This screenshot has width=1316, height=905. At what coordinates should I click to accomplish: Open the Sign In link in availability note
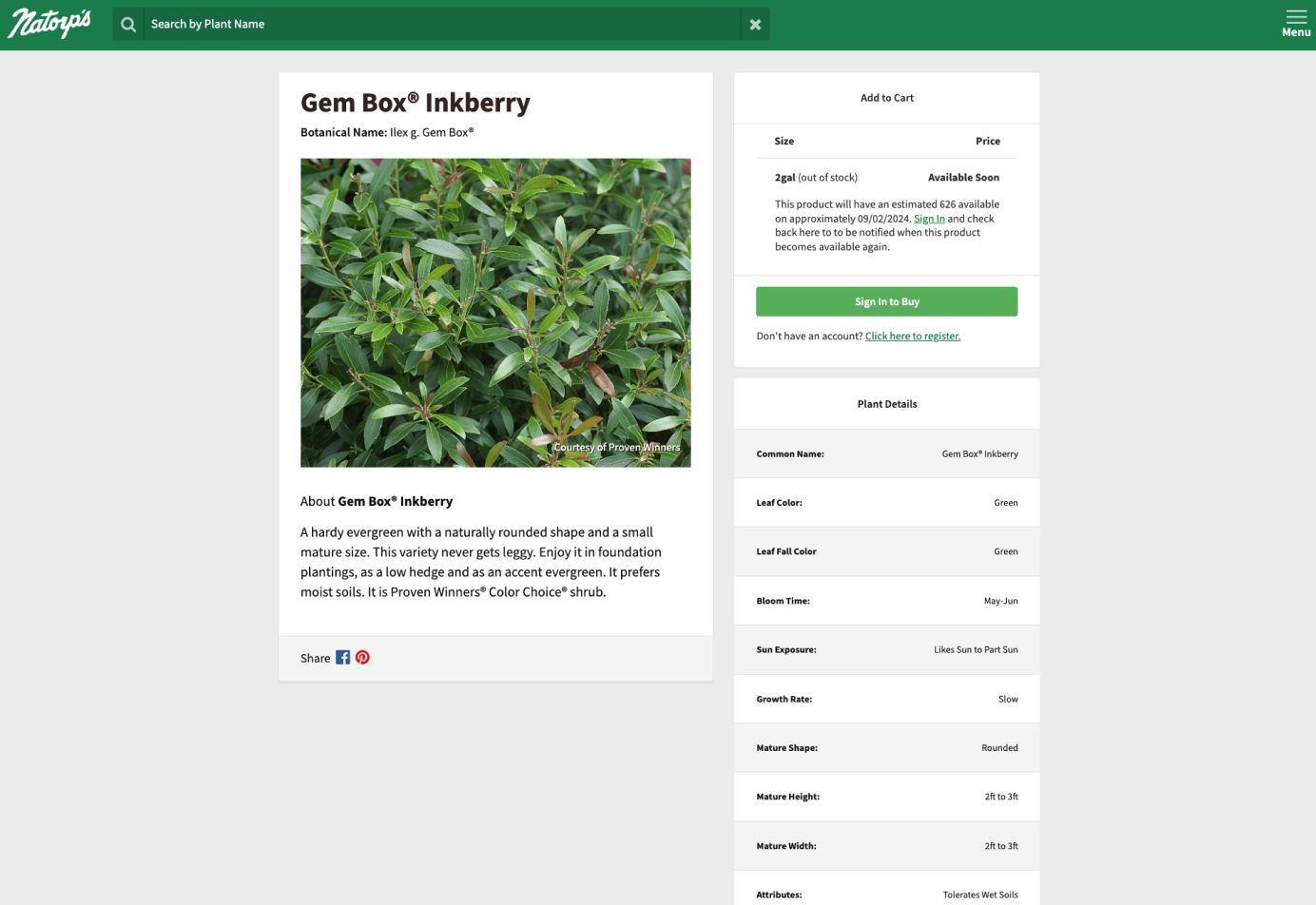click(x=929, y=219)
